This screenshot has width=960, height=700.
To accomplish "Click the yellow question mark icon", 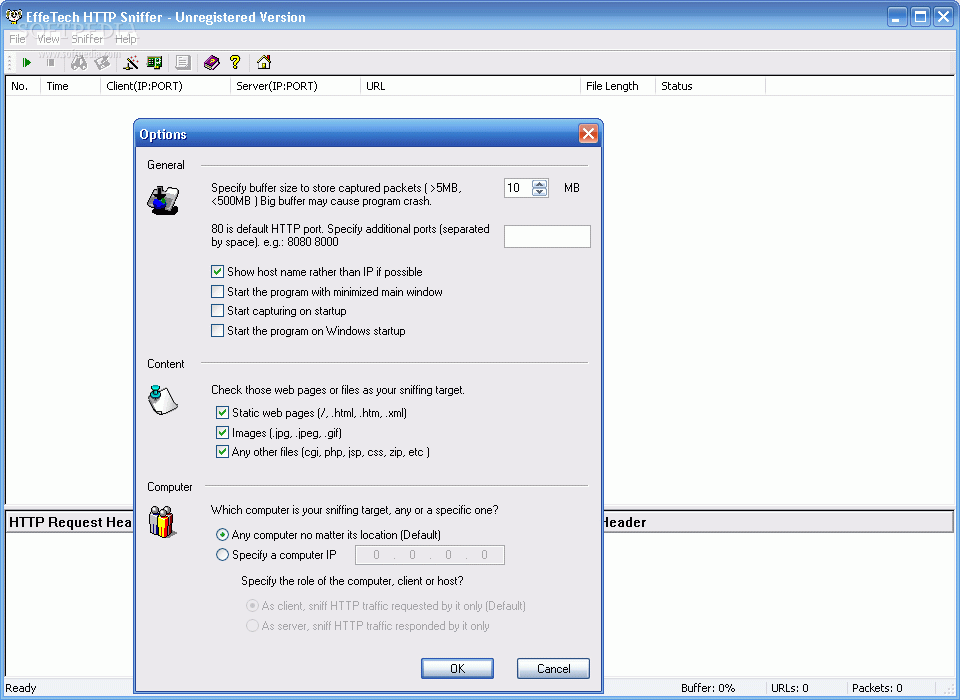I will coord(235,62).
